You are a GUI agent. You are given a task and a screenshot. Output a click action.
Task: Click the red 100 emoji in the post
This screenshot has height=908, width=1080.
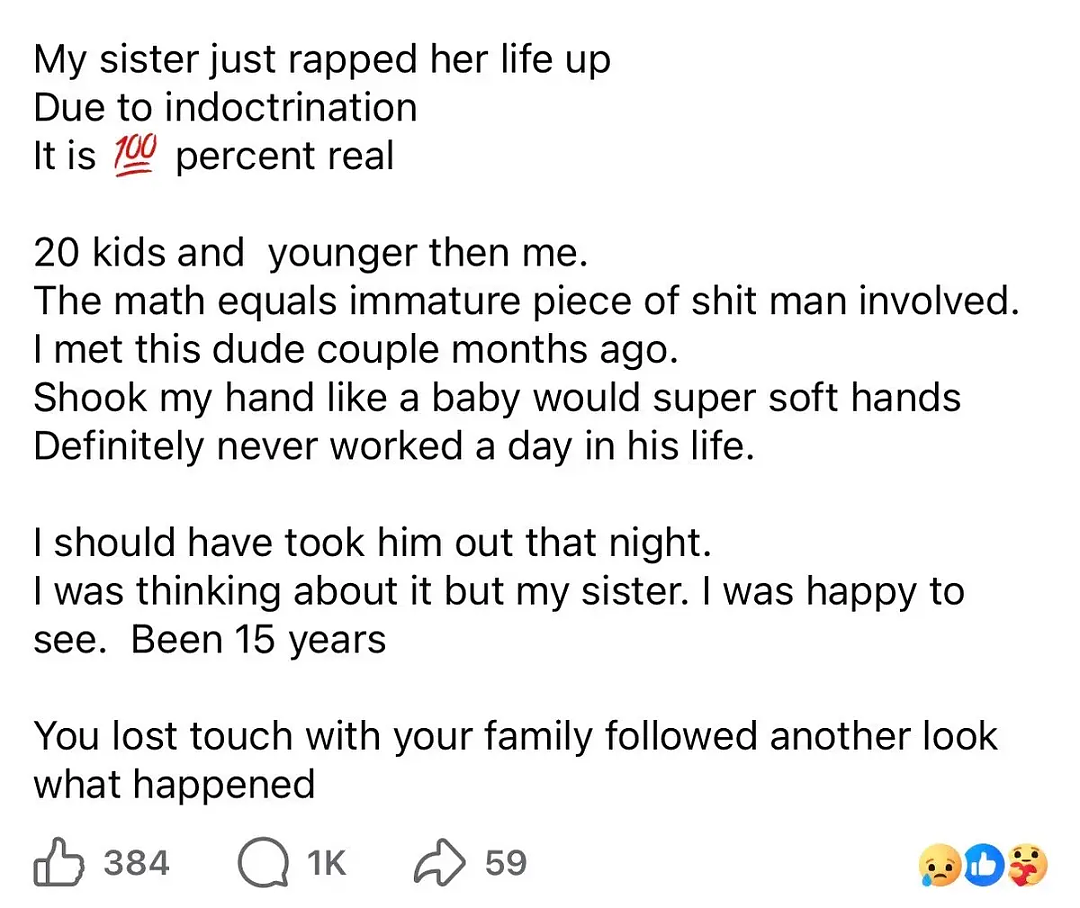[x=135, y=156]
